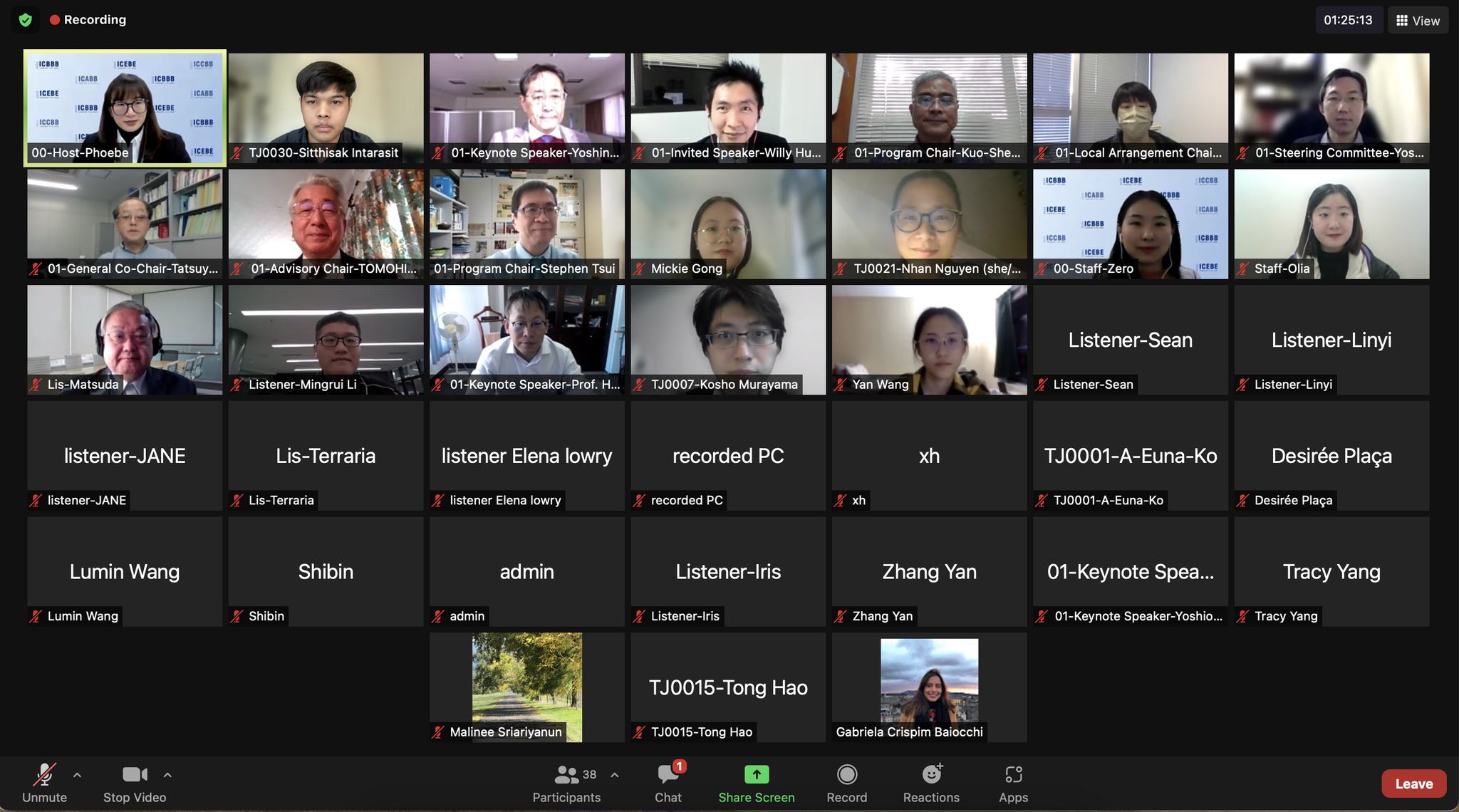Click the green encryption shield icon
Screen dimensions: 1459x812
pyautogui.click(x=26, y=20)
